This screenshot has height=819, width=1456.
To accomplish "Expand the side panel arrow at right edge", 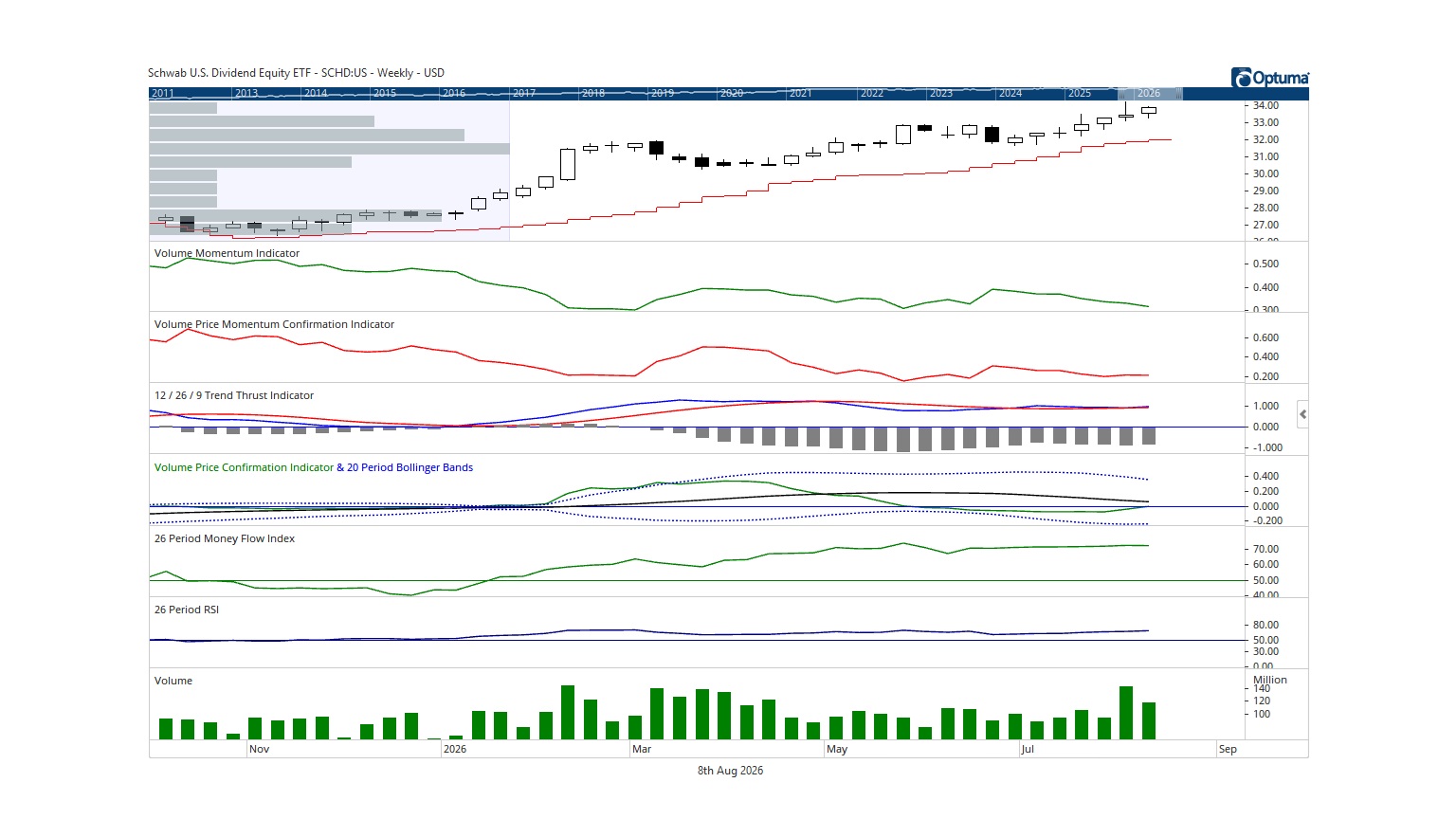I will [x=1303, y=414].
